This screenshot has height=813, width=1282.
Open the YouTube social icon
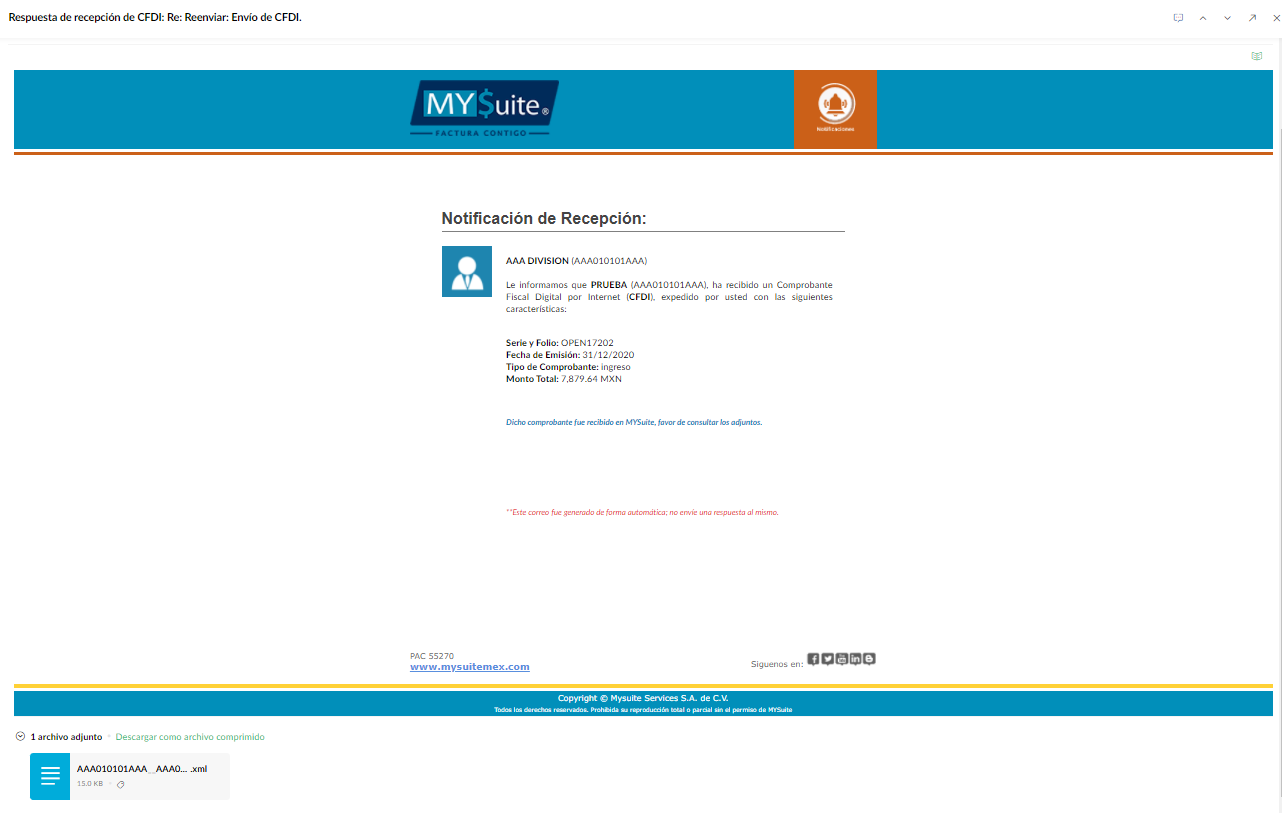coord(841,659)
